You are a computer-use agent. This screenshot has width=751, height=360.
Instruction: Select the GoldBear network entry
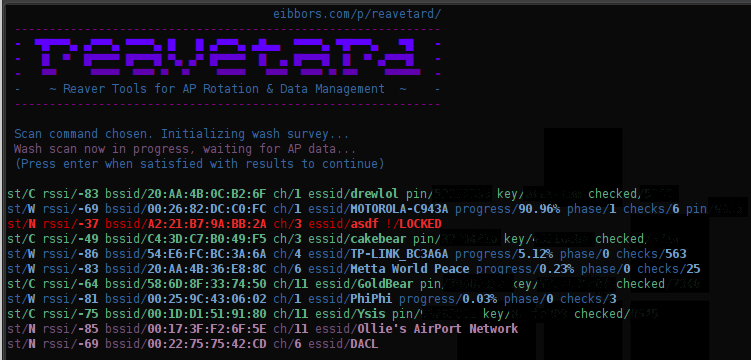(x=358, y=283)
